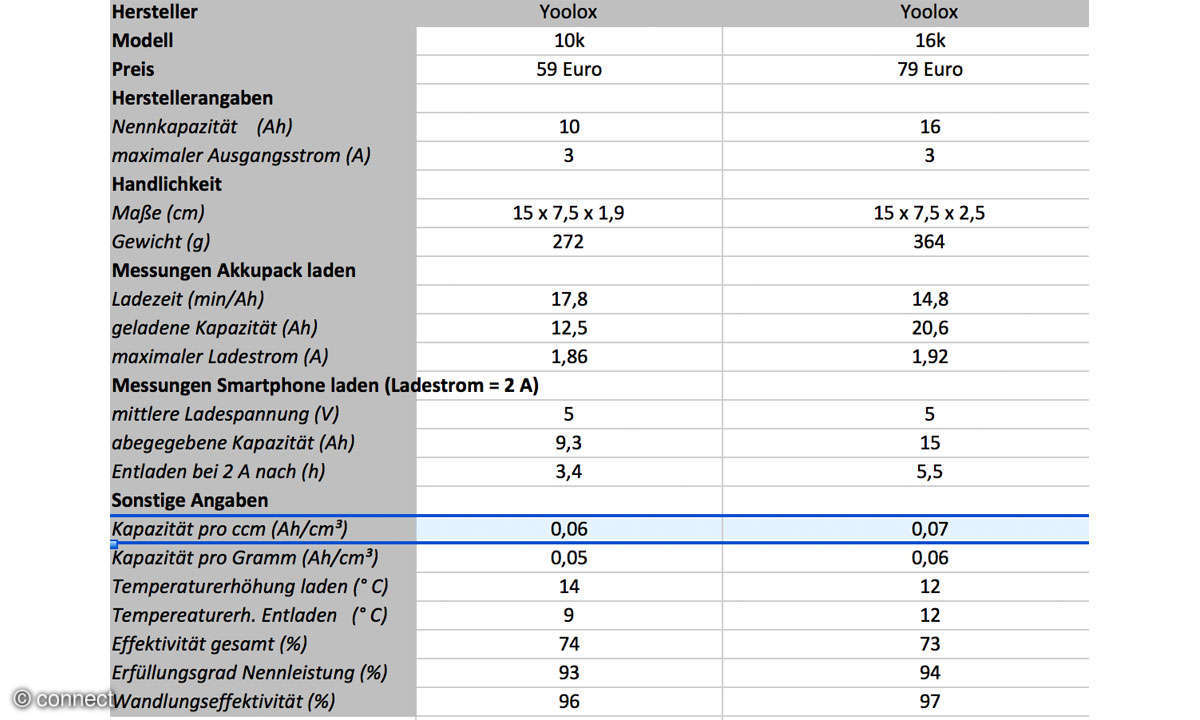Select the "abegegebene Kapazität (Ah)" label

pyautogui.click(x=233, y=442)
